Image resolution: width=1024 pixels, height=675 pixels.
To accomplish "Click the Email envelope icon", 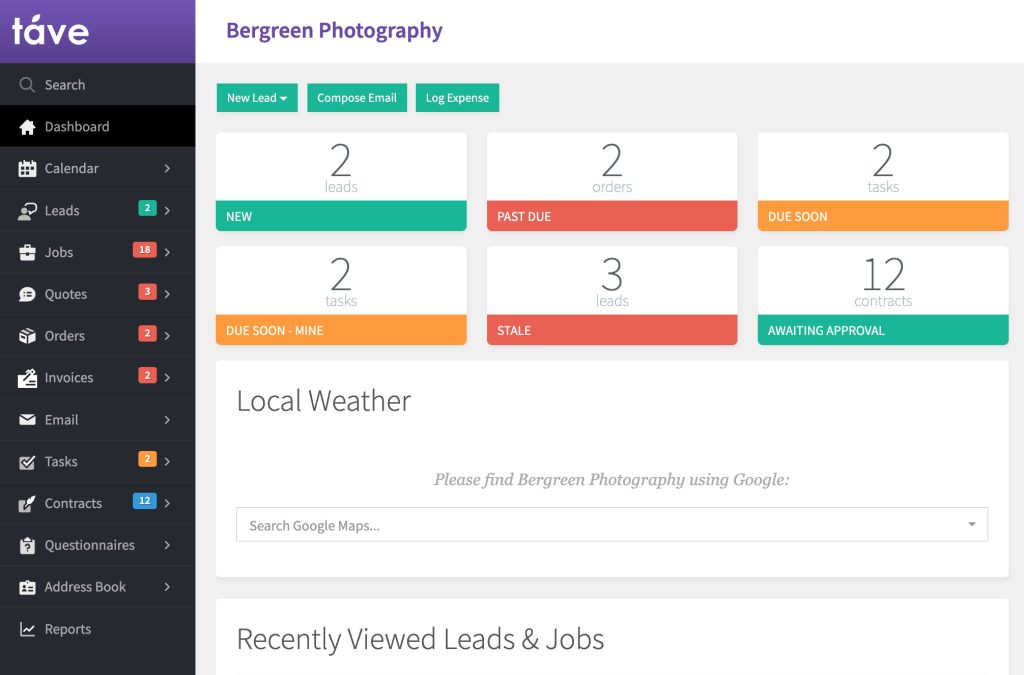I will 27,420.
